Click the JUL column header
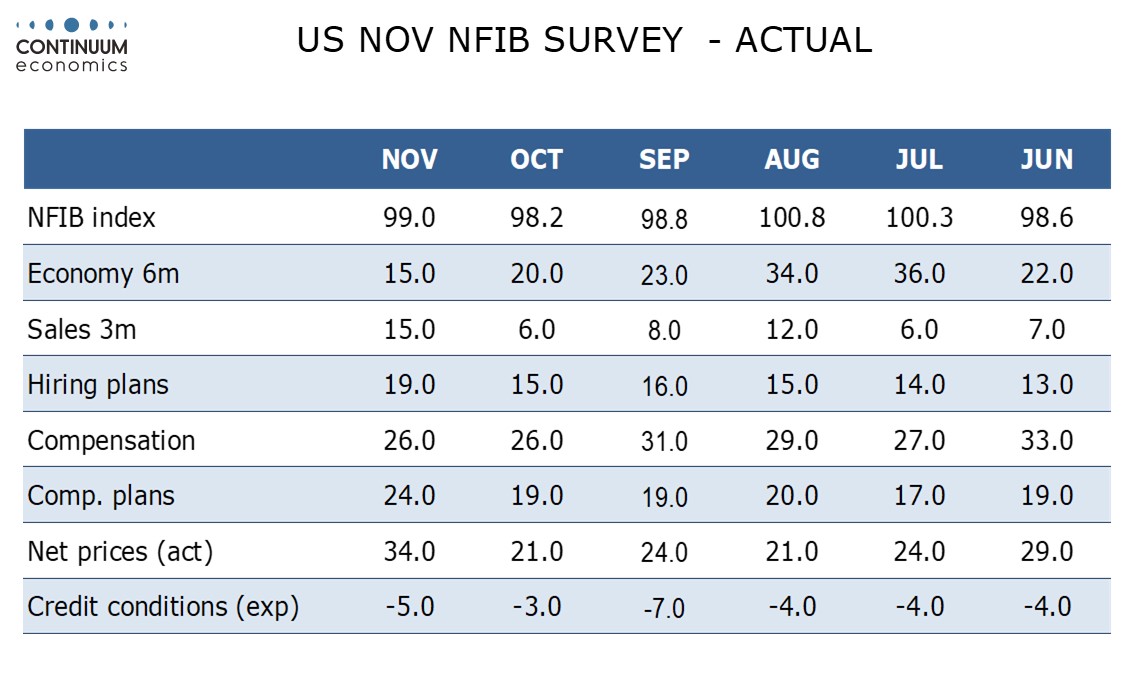The height and width of the screenshot is (680, 1134). (x=919, y=160)
